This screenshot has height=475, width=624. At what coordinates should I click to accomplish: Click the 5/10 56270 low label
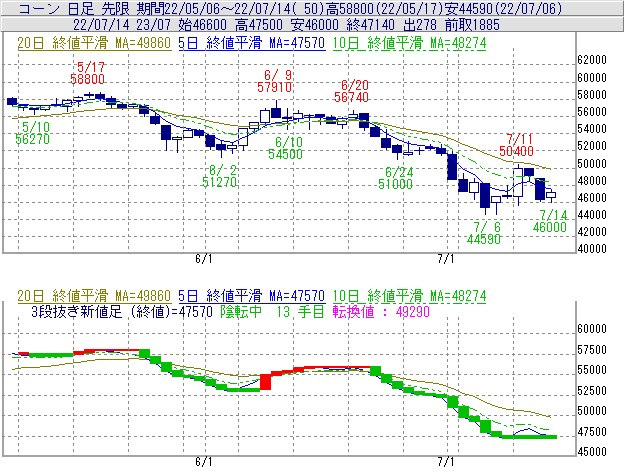coord(33,133)
